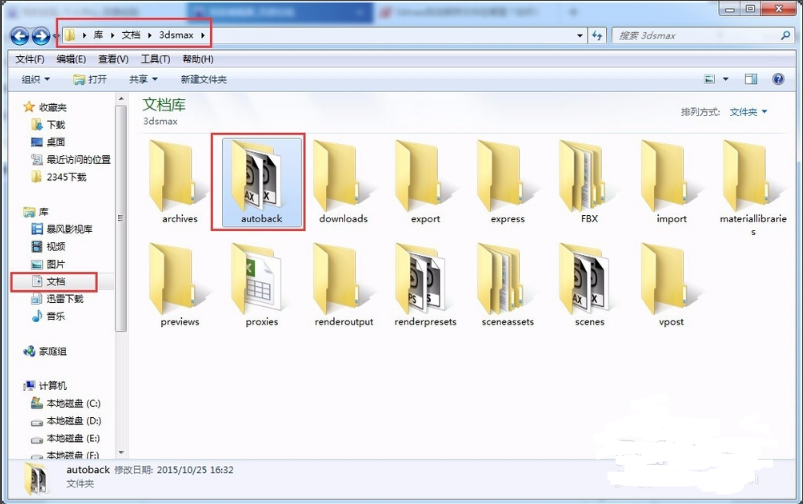Screen dimensions: 803x504
Task: Select the sceneassets folder
Action: (x=507, y=285)
